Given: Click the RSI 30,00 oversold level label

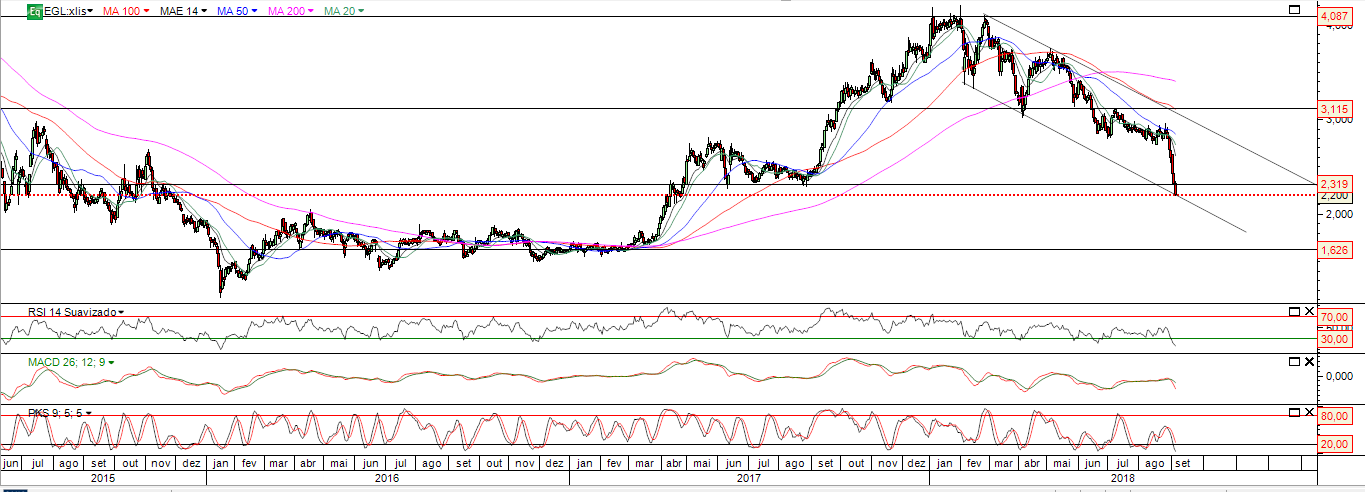Looking at the screenshot, I should [1335, 339].
